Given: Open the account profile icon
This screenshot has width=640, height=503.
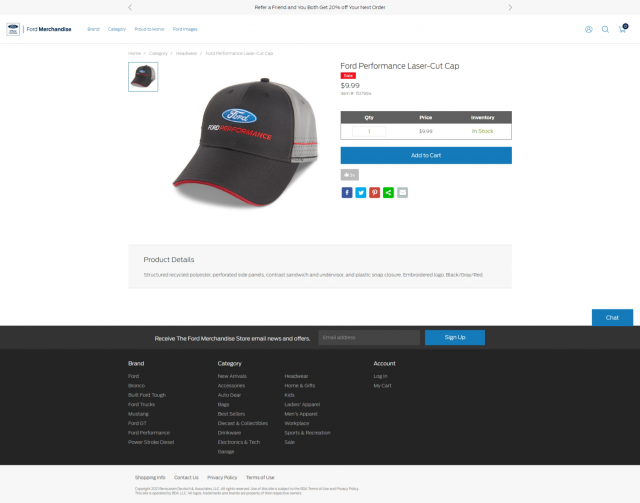Looking at the screenshot, I should click(588, 29).
